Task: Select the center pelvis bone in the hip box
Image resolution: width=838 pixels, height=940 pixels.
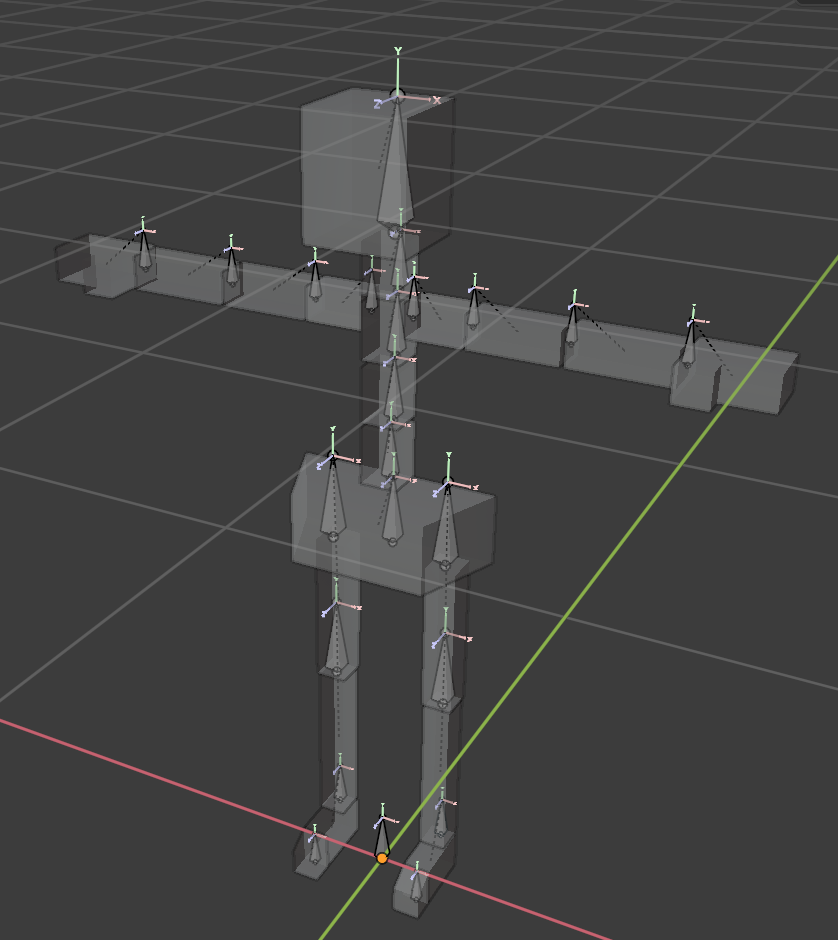Action: pos(393,513)
